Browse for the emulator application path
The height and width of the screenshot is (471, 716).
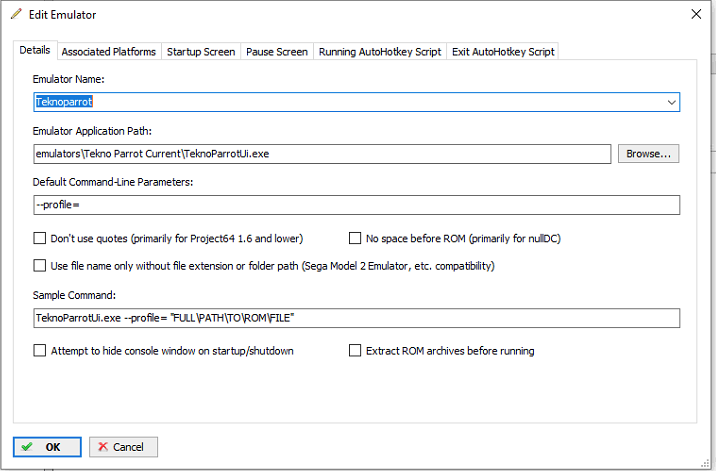(x=648, y=154)
